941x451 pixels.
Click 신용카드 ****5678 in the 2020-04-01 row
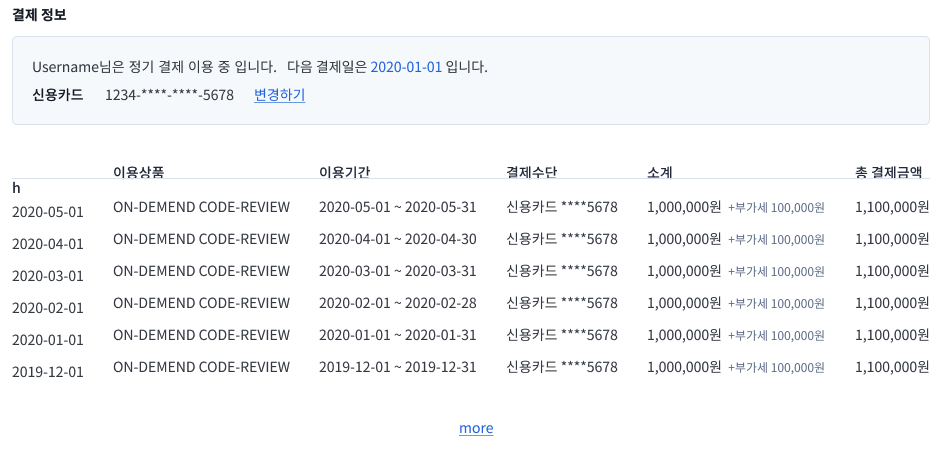coord(562,239)
